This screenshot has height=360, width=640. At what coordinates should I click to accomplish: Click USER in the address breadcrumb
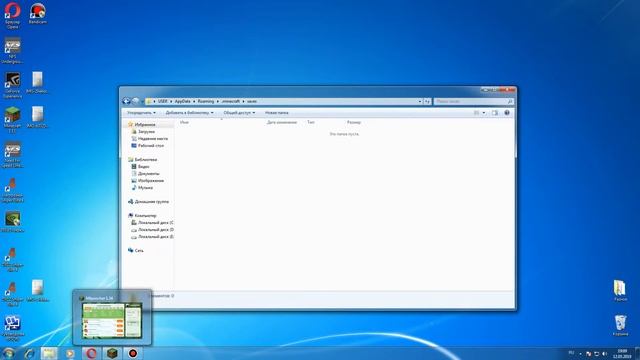click(163, 101)
